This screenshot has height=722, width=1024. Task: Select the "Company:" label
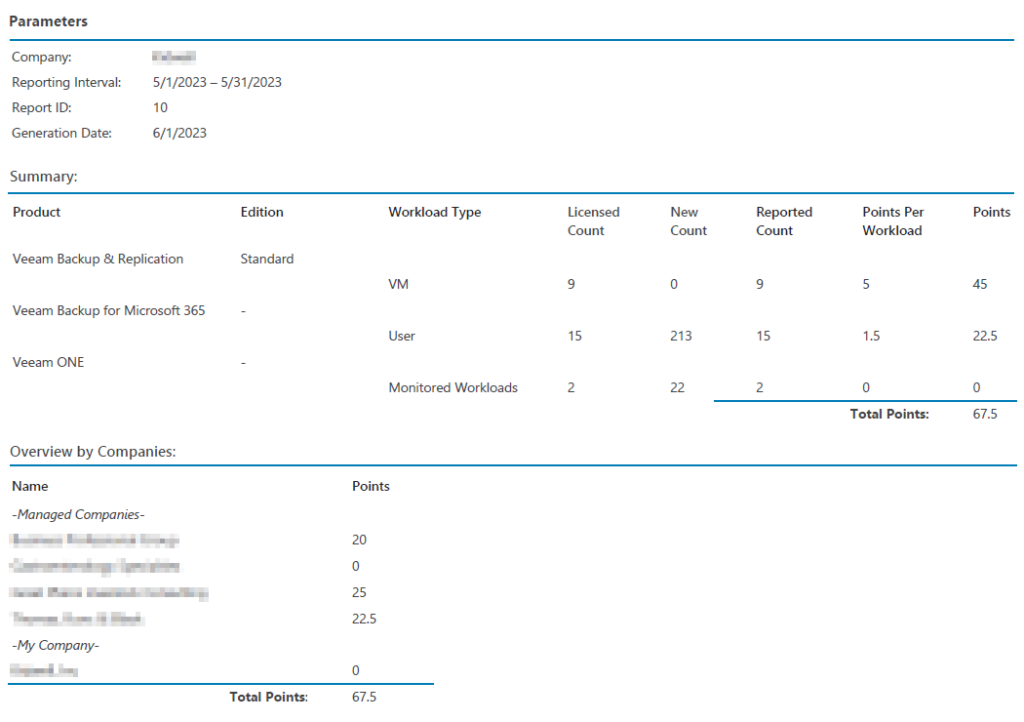click(42, 57)
